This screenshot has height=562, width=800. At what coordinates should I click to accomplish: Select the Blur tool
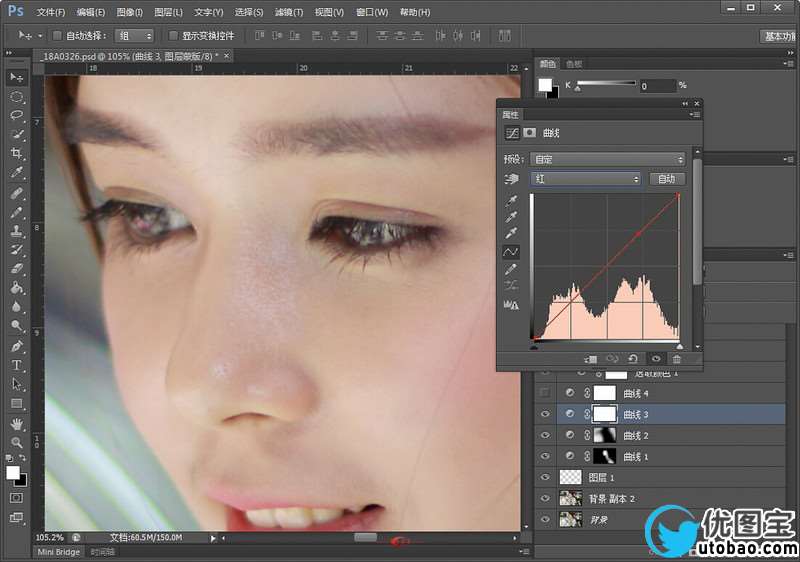pos(17,306)
